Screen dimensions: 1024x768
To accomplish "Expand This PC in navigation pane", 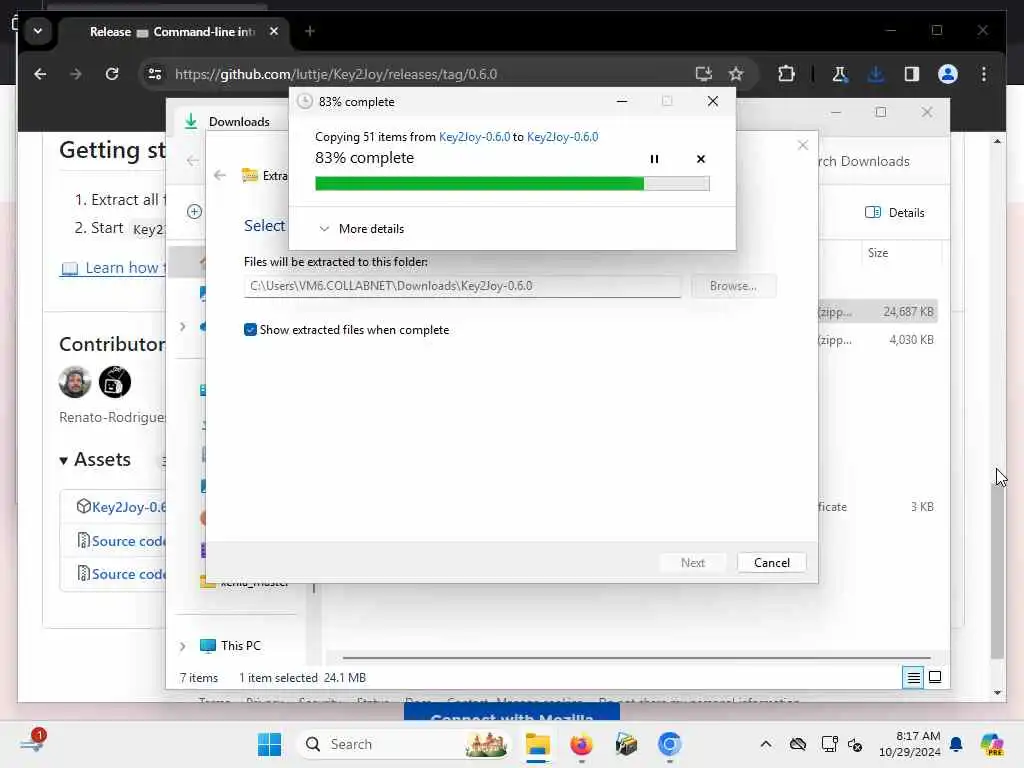I will click(x=183, y=646).
